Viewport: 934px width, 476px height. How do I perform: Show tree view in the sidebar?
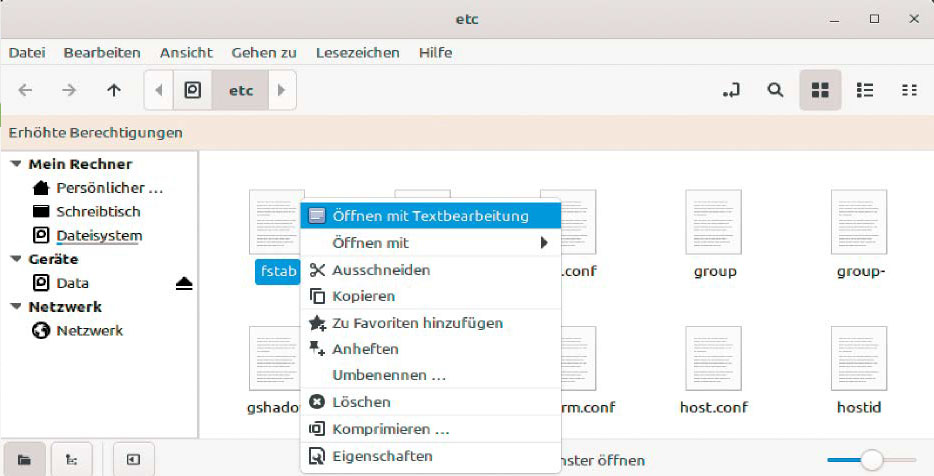(71, 459)
